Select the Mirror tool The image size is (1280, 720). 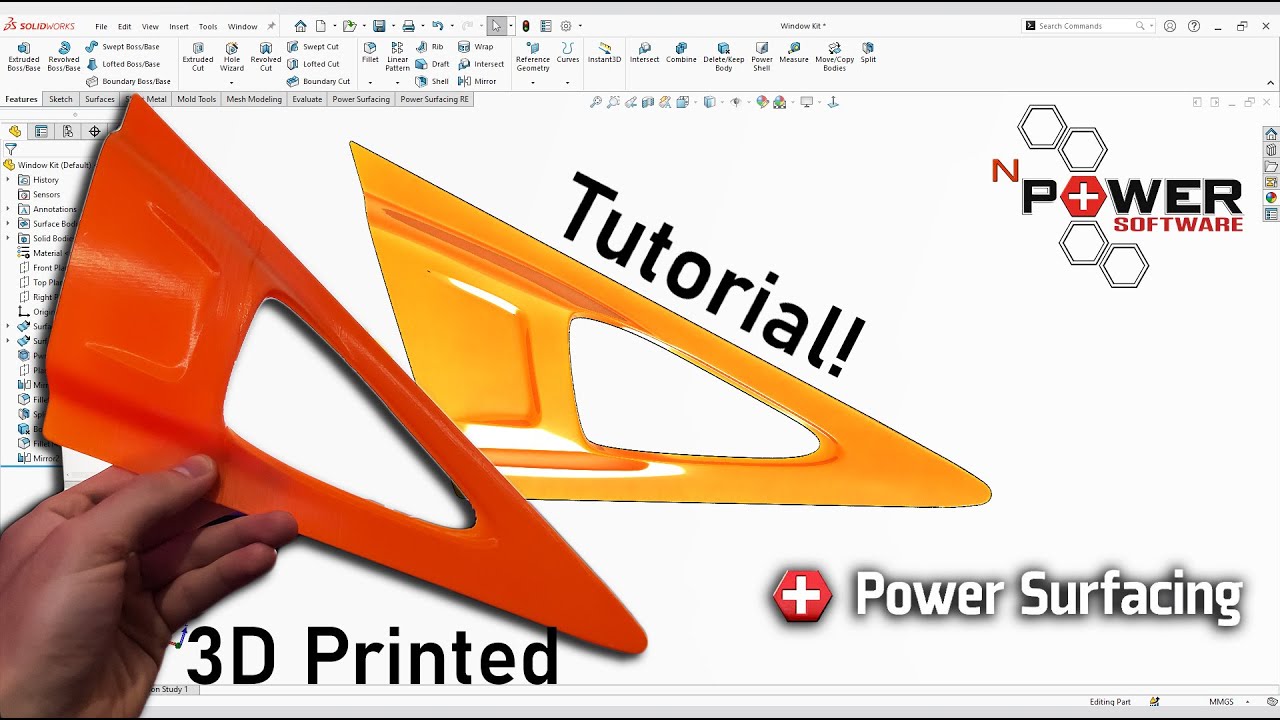(x=477, y=81)
